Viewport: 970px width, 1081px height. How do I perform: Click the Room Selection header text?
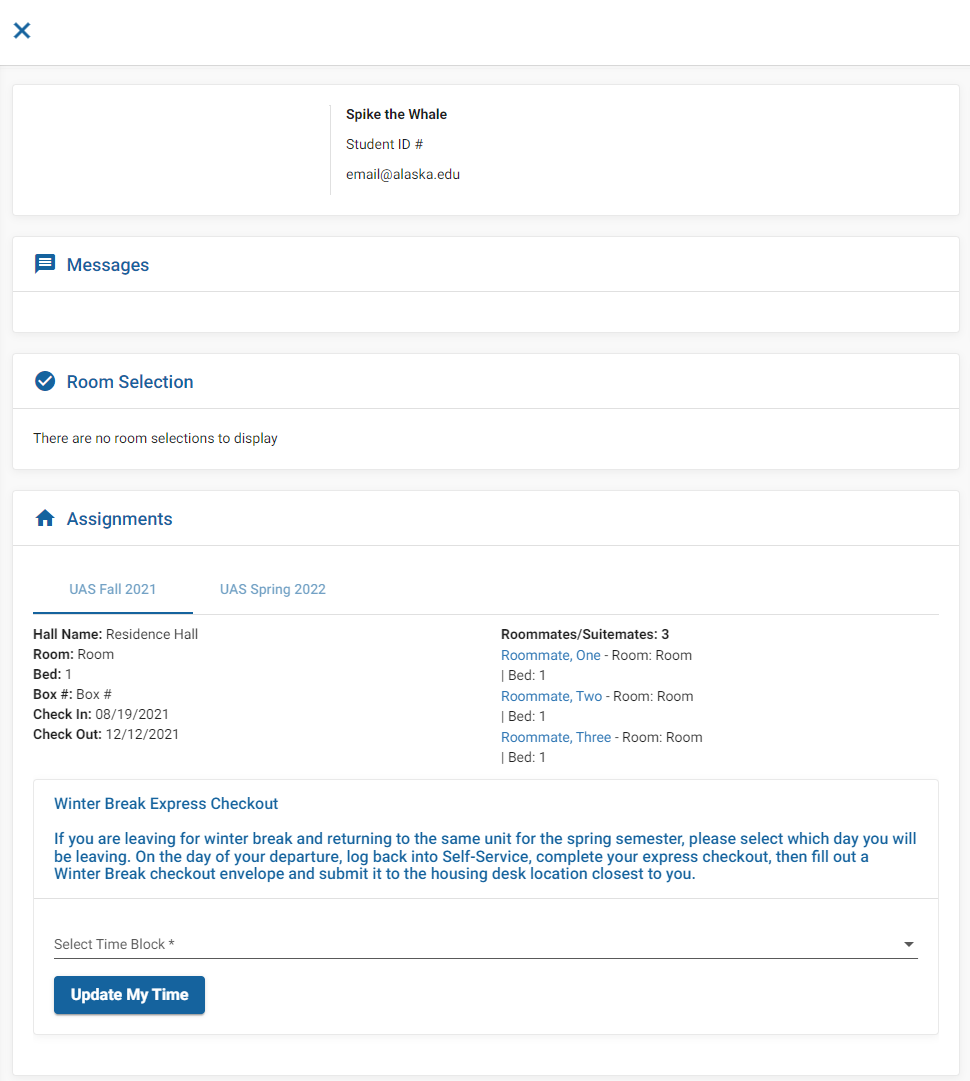tap(130, 381)
